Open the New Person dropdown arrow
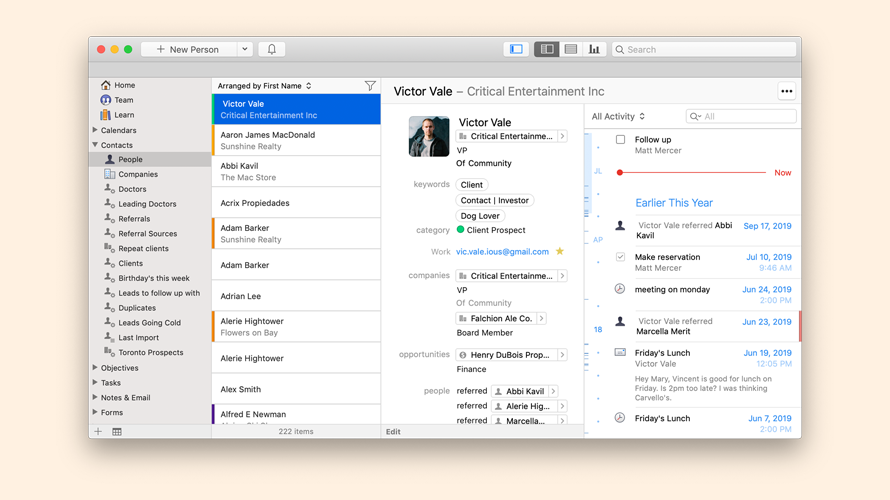Image resolution: width=890 pixels, height=500 pixels. pos(245,49)
